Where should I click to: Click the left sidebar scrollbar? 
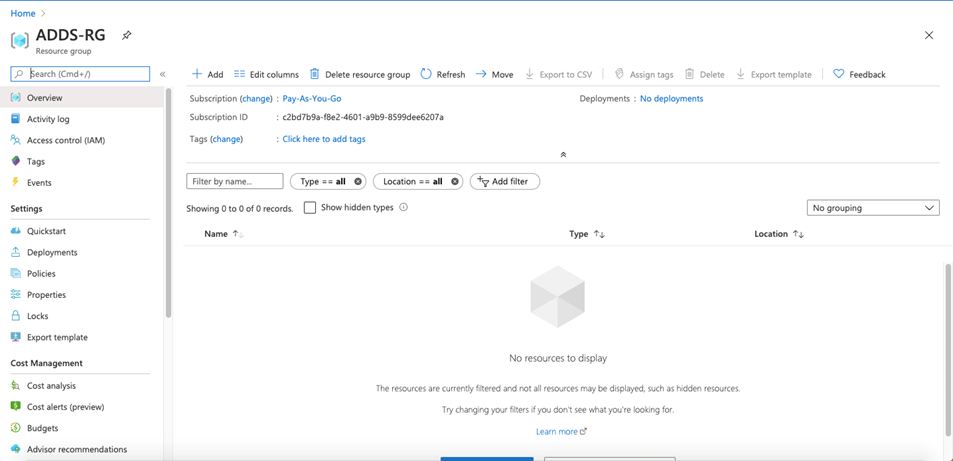point(168,201)
